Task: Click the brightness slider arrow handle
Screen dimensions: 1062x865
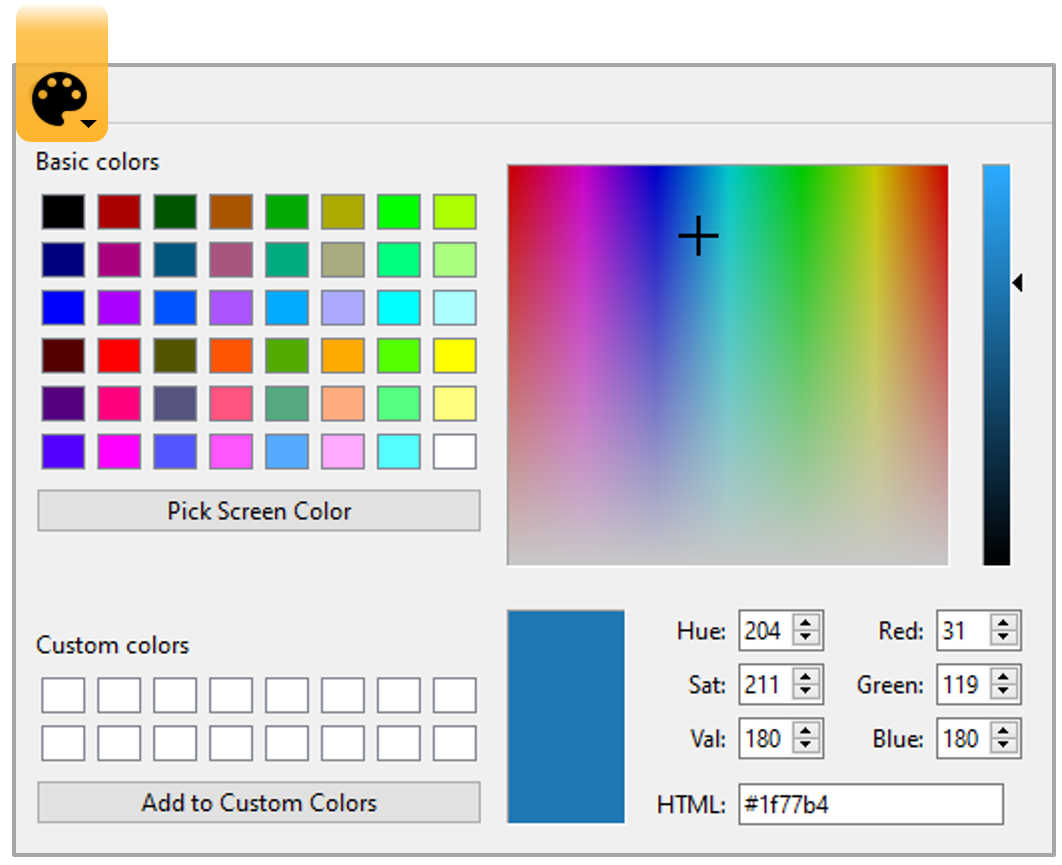Action: point(1017,284)
